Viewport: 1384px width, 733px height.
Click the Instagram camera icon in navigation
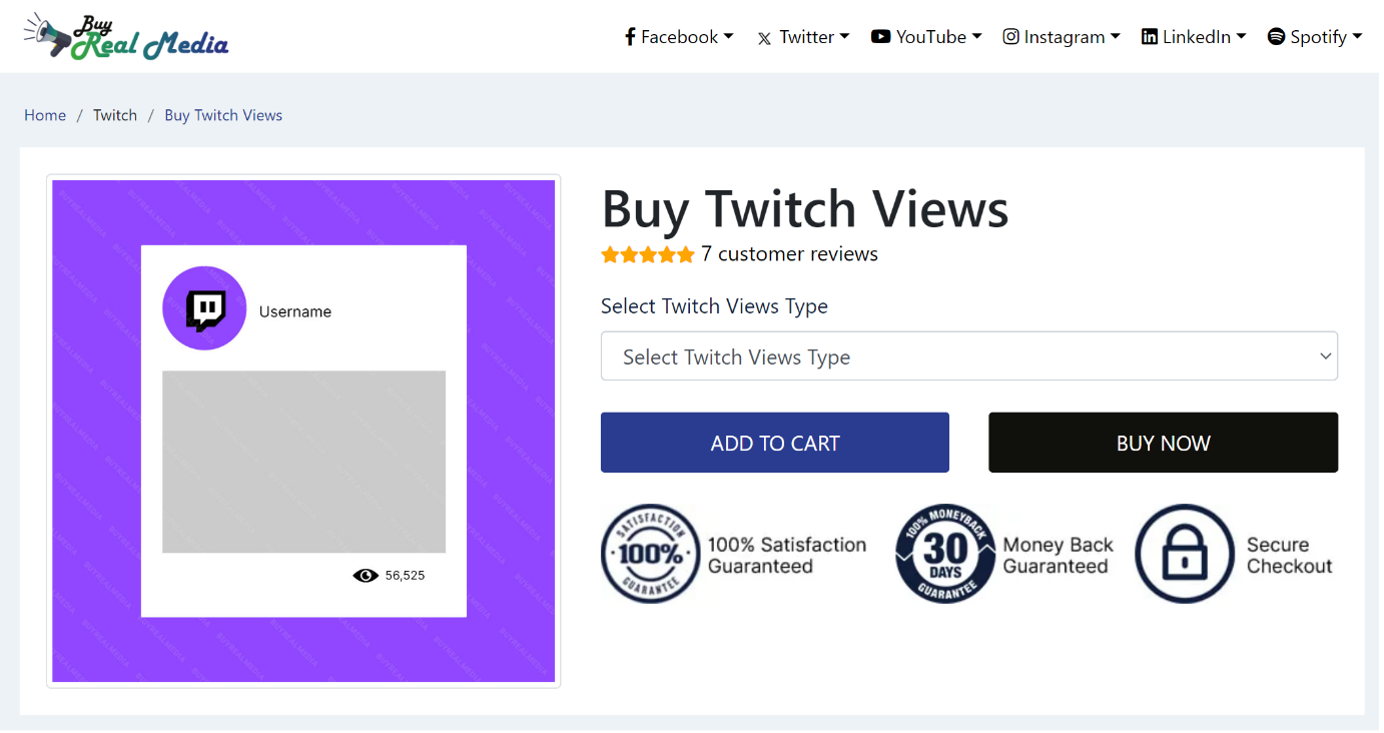1011,37
